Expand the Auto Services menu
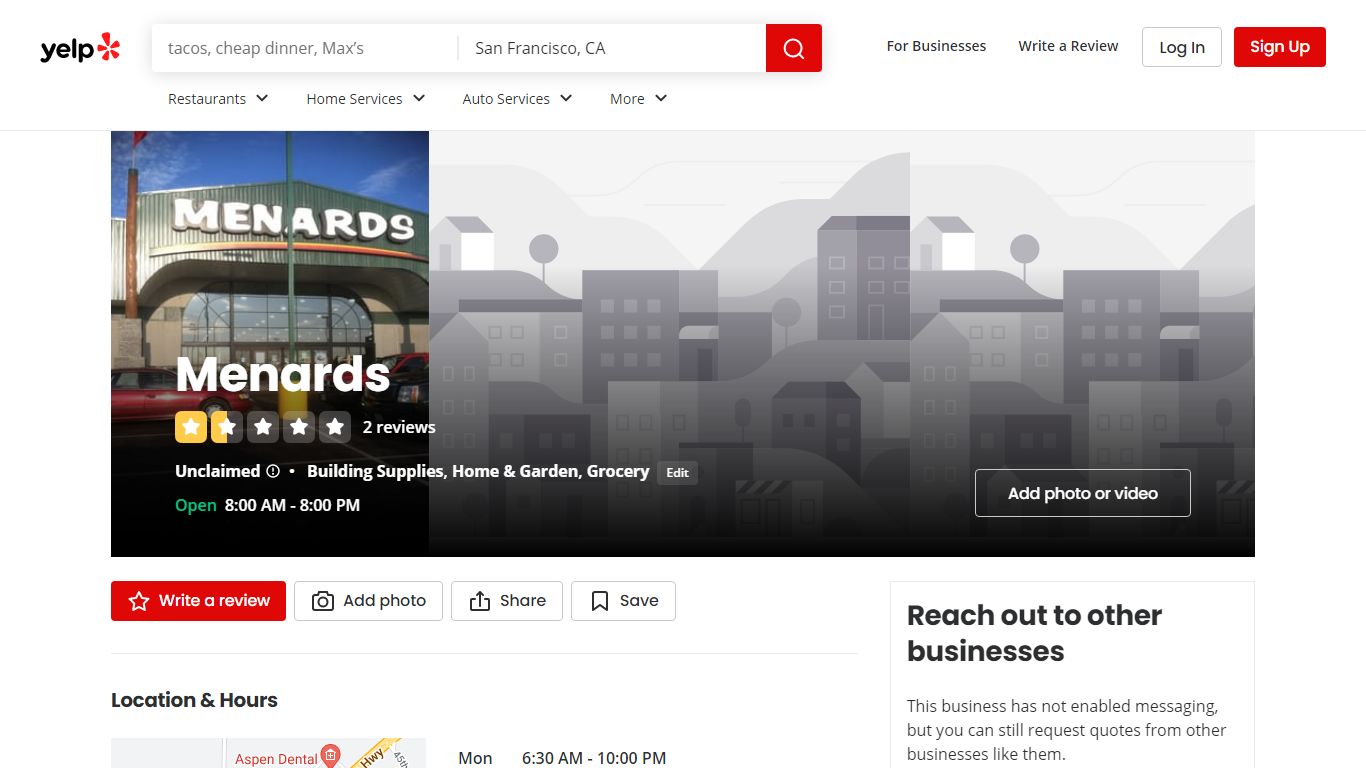Image resolution: width=1366 pixels, height=768 pixels. 517,99
